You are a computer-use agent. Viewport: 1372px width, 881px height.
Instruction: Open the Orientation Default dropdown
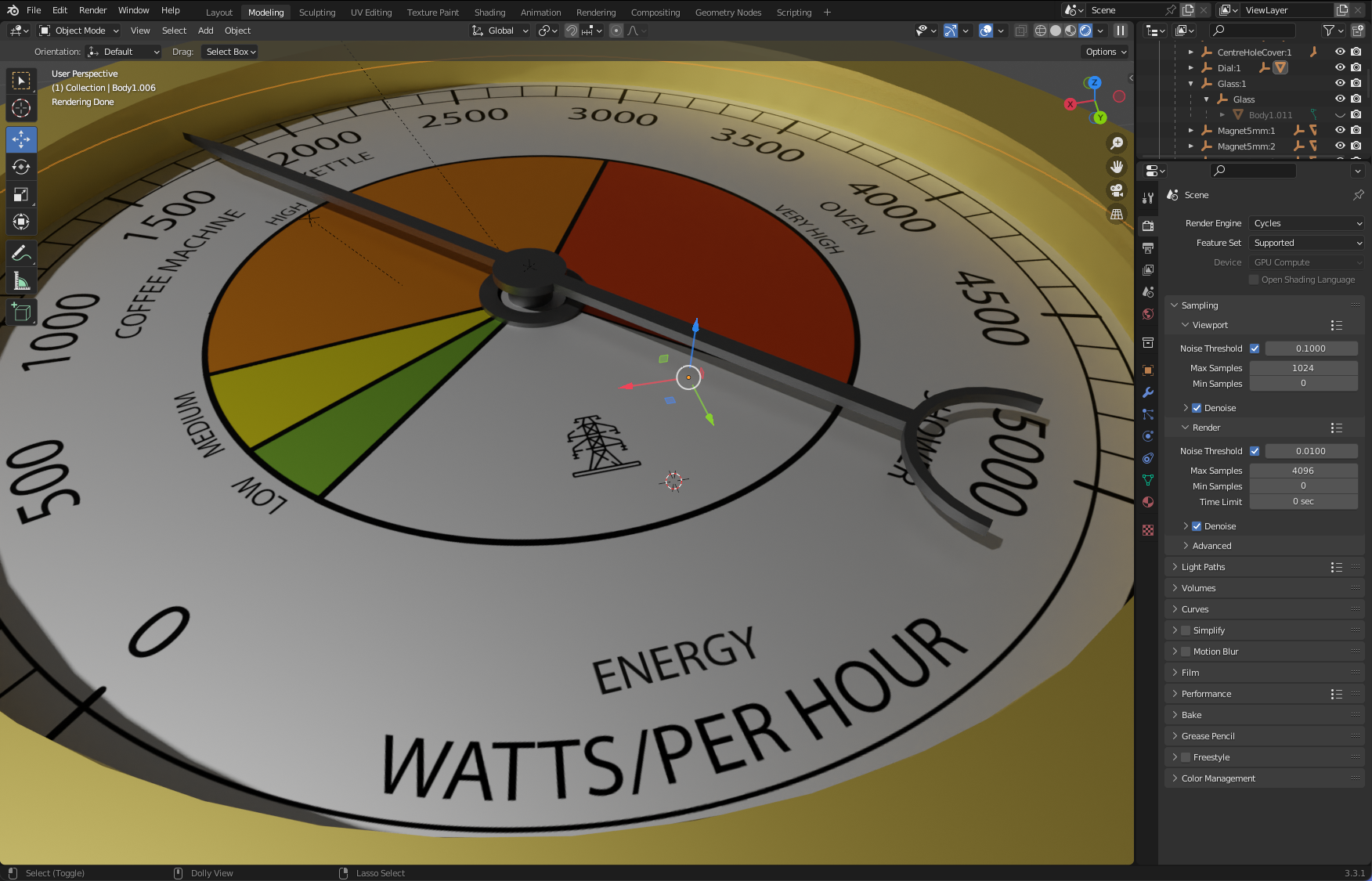click(x=124, y=52)
